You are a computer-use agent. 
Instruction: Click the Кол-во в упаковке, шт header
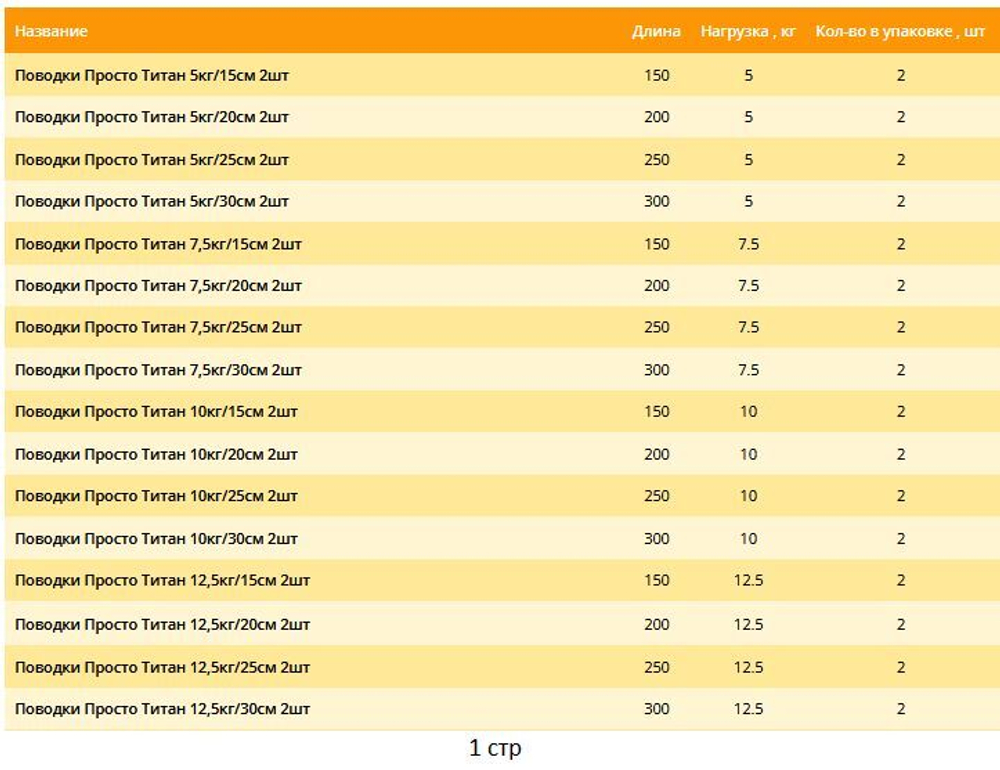coord(901,31)
